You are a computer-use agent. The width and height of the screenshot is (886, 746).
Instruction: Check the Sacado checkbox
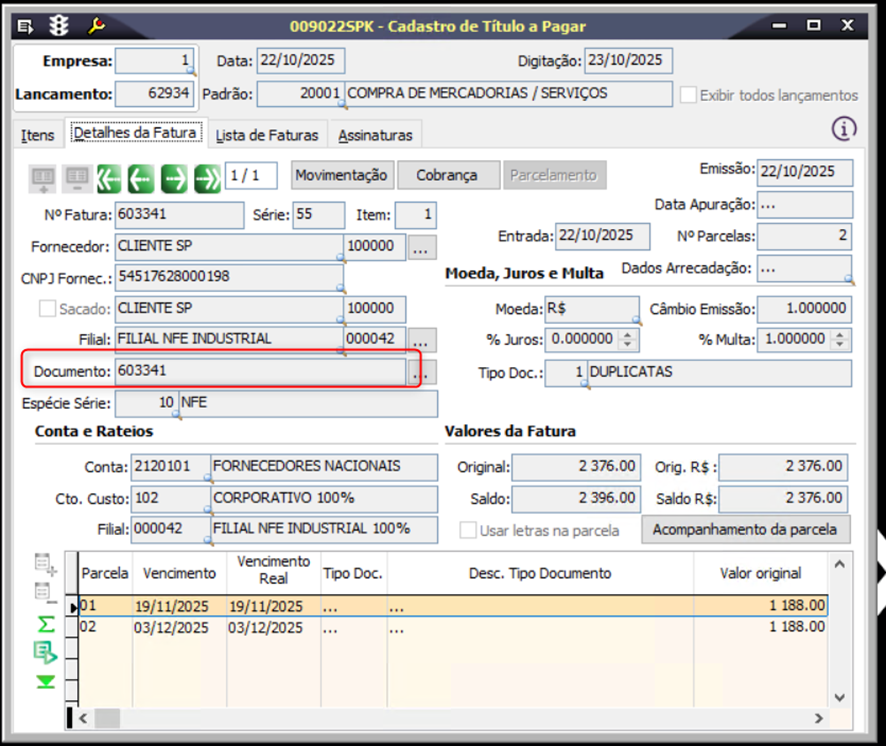47,308
